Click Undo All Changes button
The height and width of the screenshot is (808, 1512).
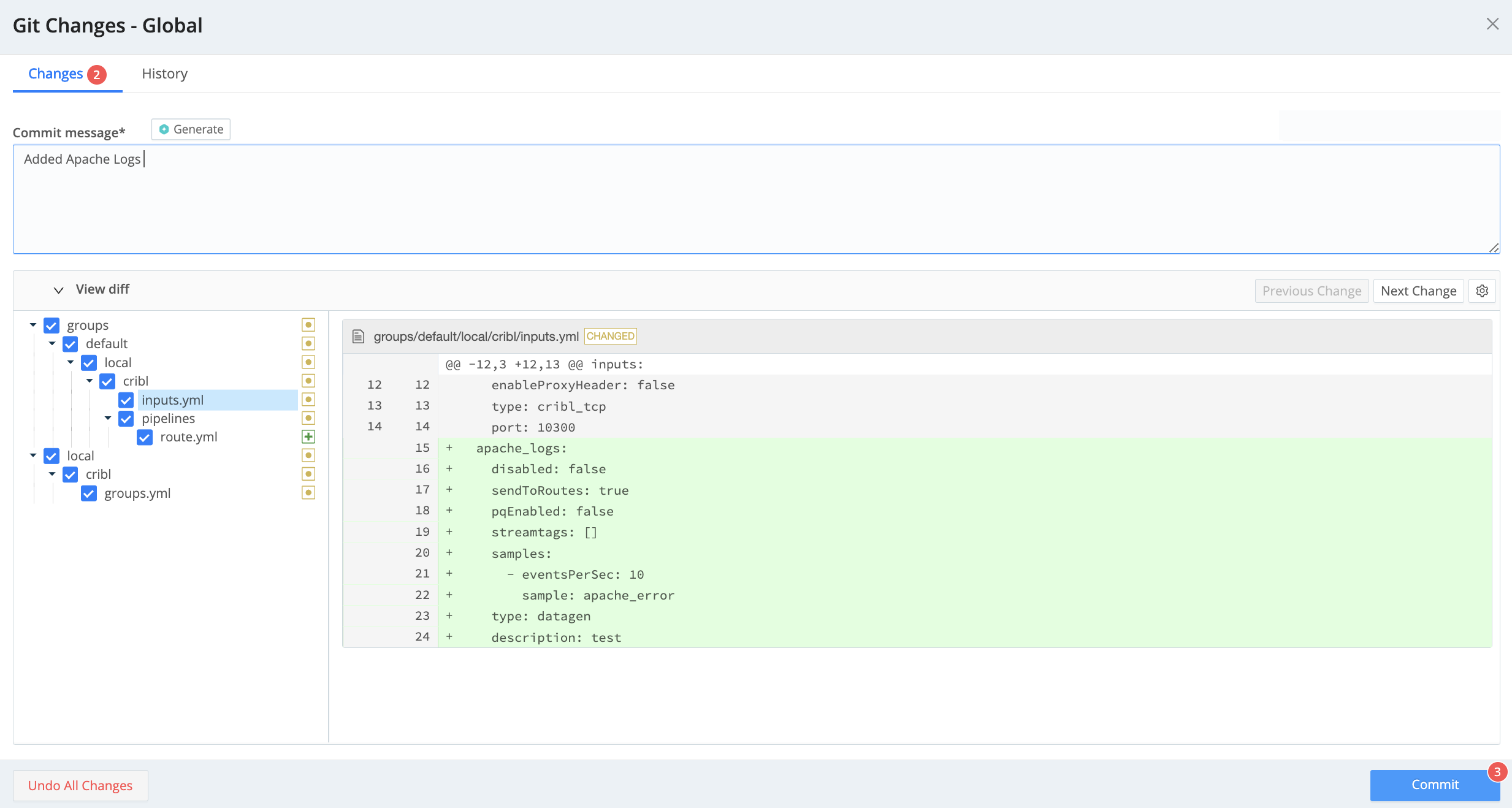coord(80,785)
